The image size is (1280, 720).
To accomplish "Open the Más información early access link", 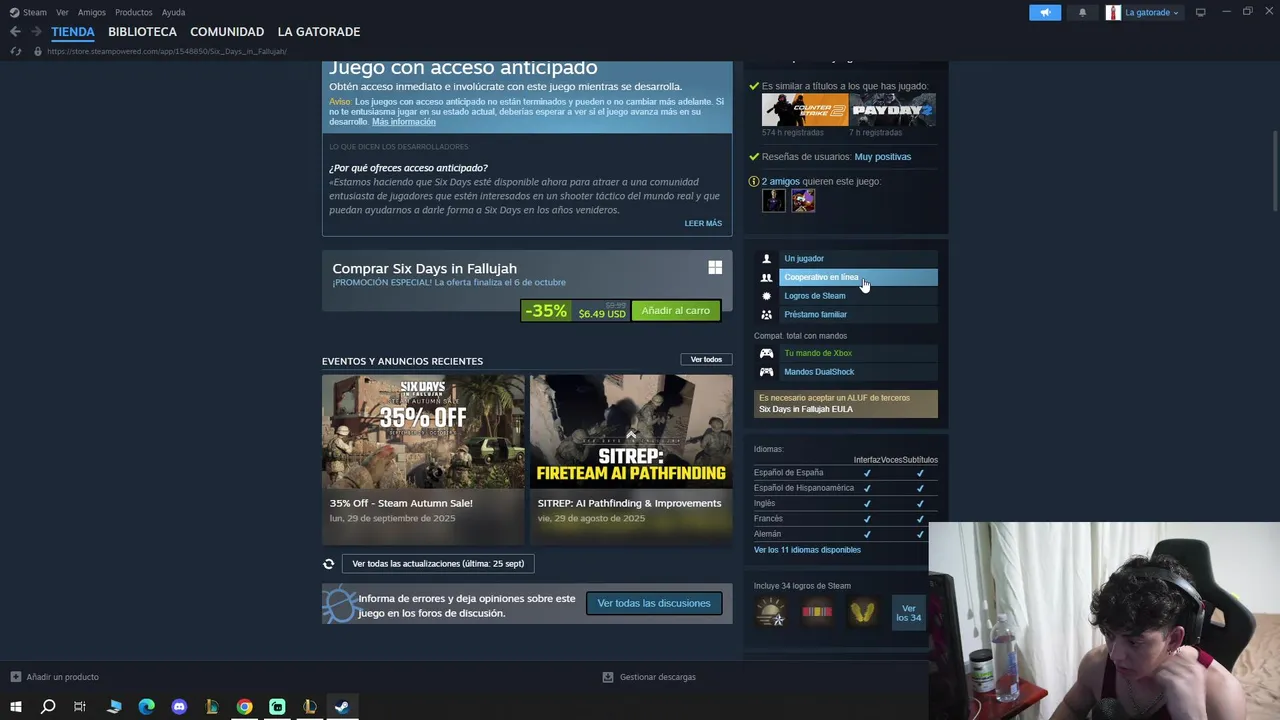I will 404,122.
